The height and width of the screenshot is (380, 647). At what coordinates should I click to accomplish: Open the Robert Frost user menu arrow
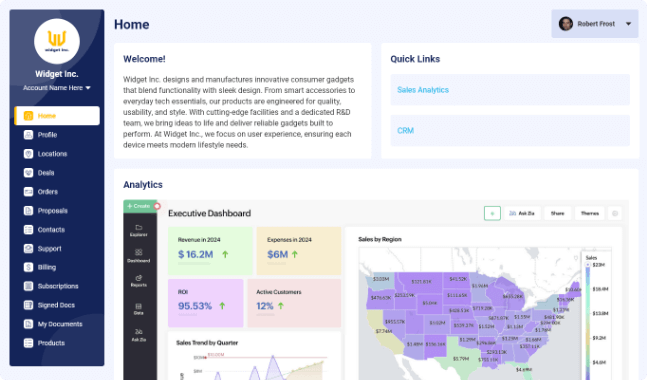pos(628,24)
